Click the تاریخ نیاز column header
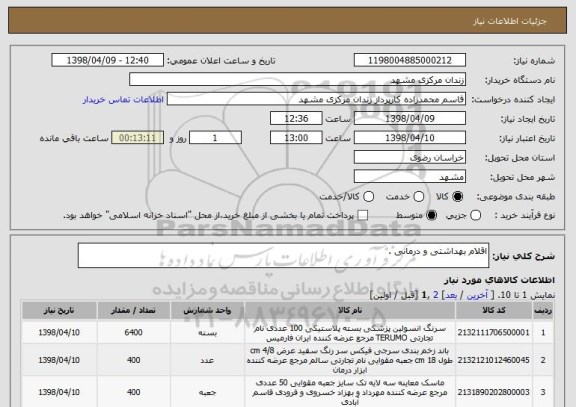 (59, 310)
